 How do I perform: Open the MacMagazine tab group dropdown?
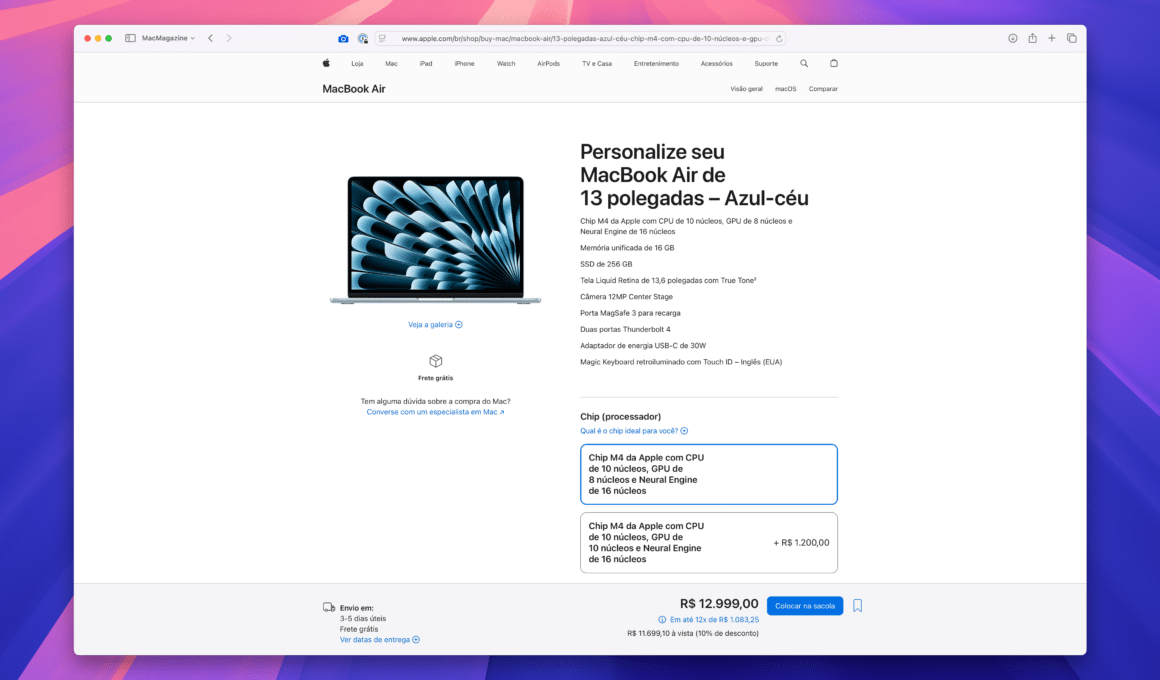[168, 38]
